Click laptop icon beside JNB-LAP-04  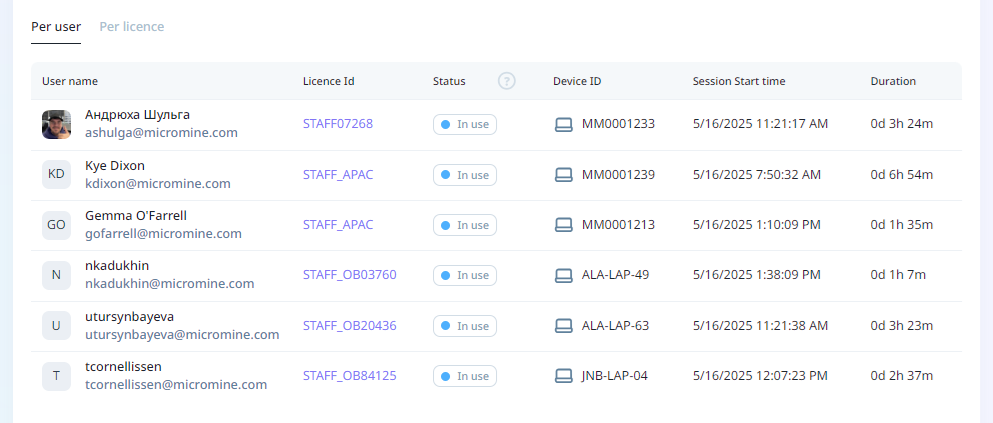pos(564,376)
